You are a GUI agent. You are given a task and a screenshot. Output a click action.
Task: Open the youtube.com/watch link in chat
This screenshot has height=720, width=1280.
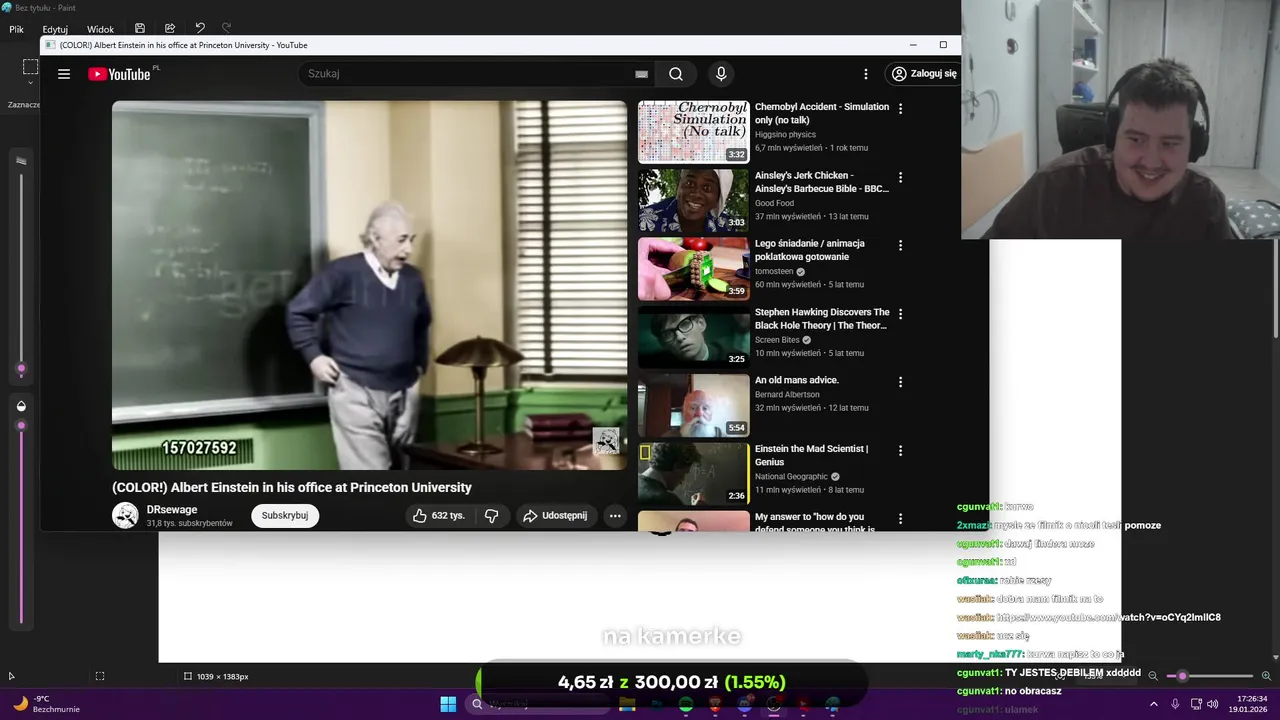1108,617
